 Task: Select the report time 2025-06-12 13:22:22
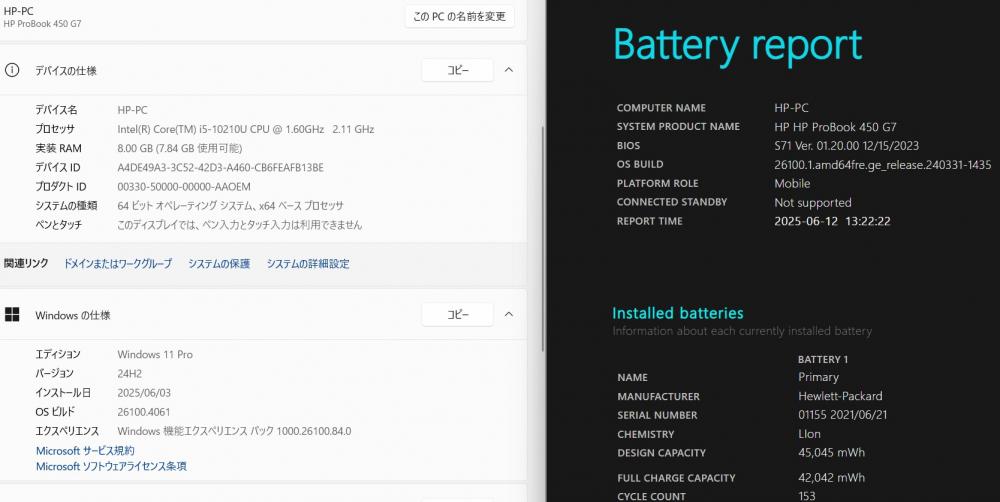coord(832,221)
